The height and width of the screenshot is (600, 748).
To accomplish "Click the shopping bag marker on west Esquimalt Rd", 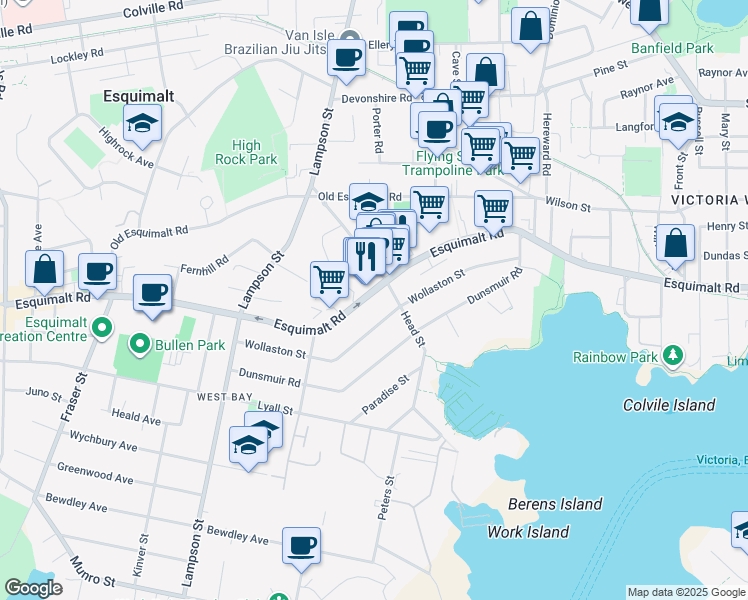I will tap(44, 271).
